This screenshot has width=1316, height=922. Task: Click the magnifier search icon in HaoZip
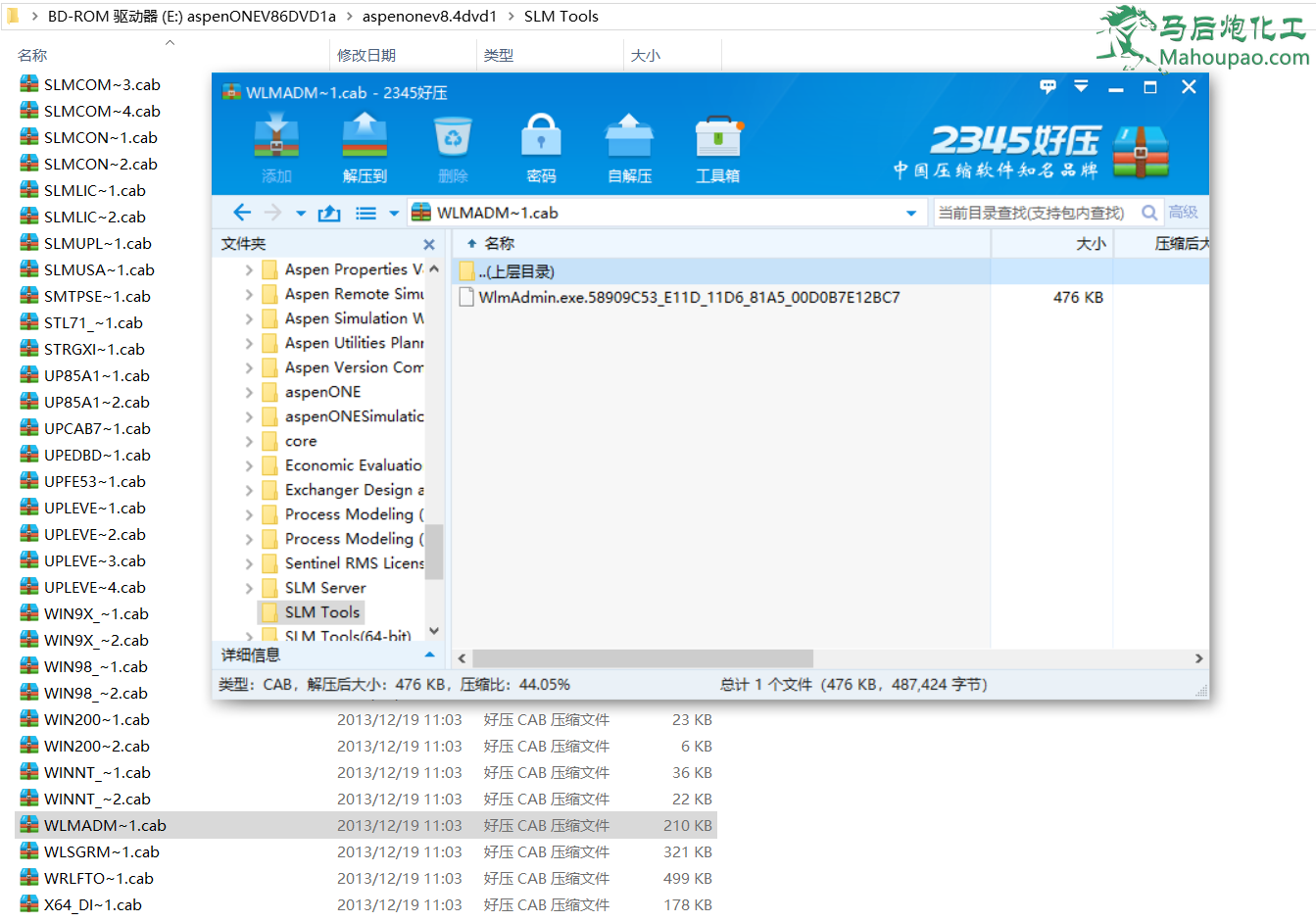[x=1149, y=212]
